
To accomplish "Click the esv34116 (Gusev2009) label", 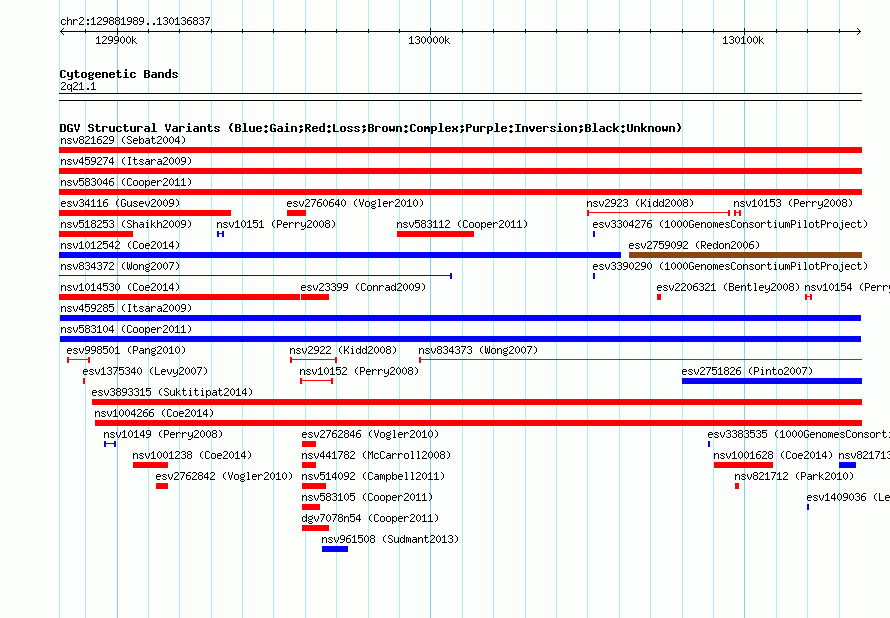I will pos(120,203).
